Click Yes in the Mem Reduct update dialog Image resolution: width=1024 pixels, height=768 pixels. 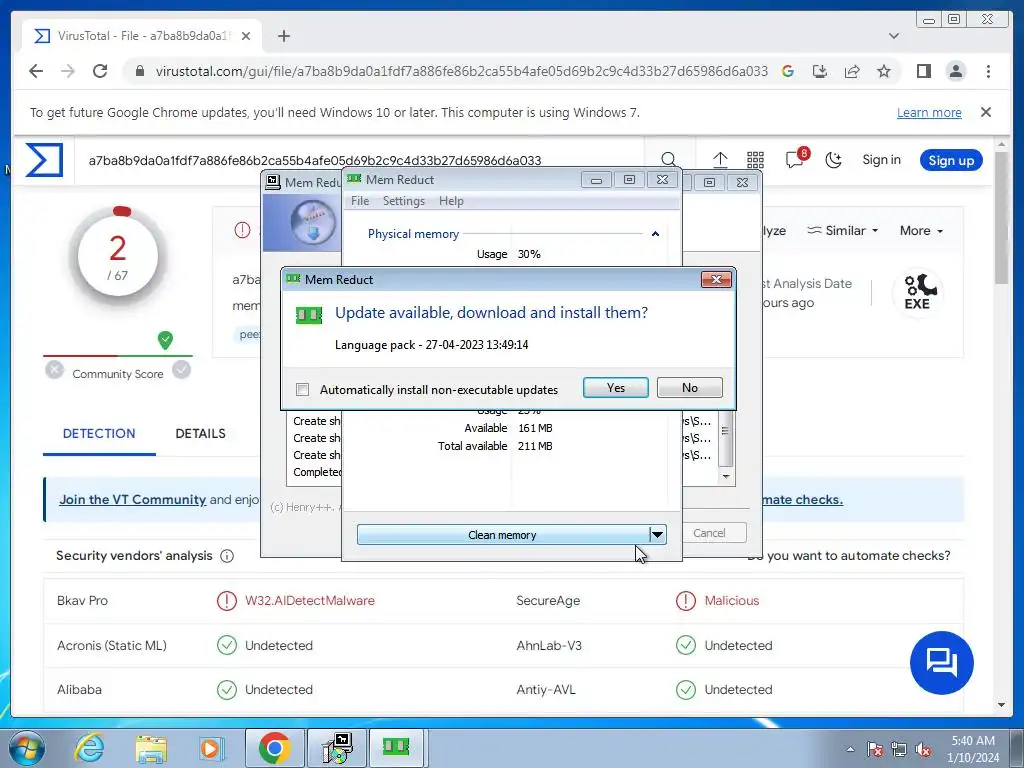click(x=615, y=387)
